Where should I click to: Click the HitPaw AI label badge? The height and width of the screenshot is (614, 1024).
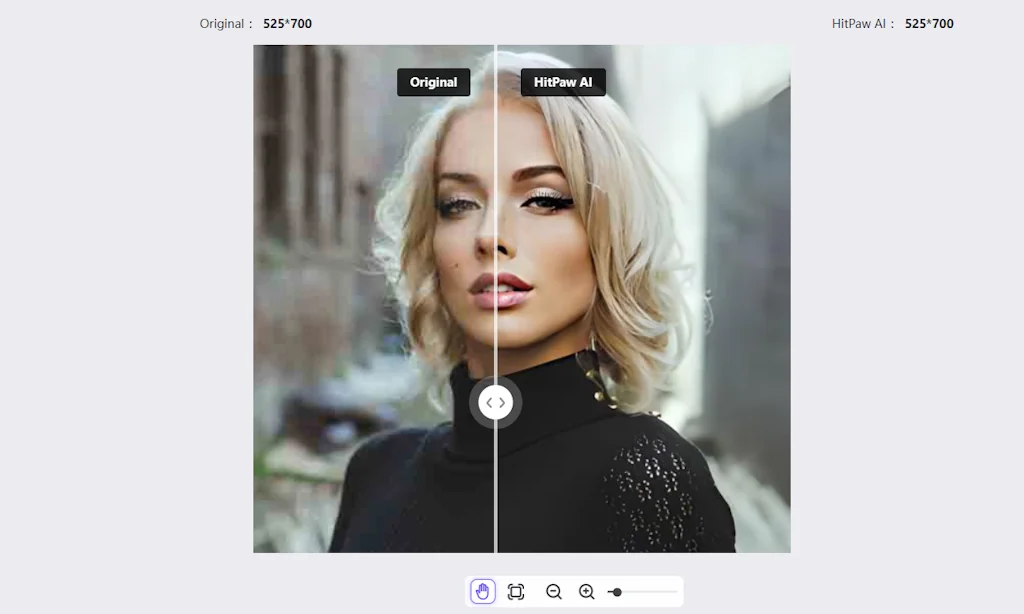(563, 82)
